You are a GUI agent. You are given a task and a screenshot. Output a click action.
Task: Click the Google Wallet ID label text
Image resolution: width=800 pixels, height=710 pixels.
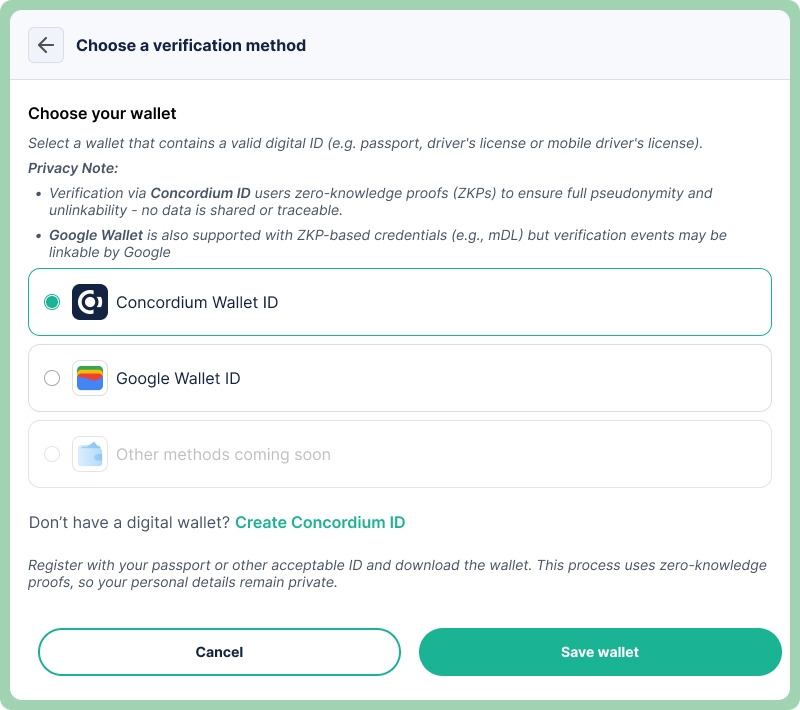176,378
